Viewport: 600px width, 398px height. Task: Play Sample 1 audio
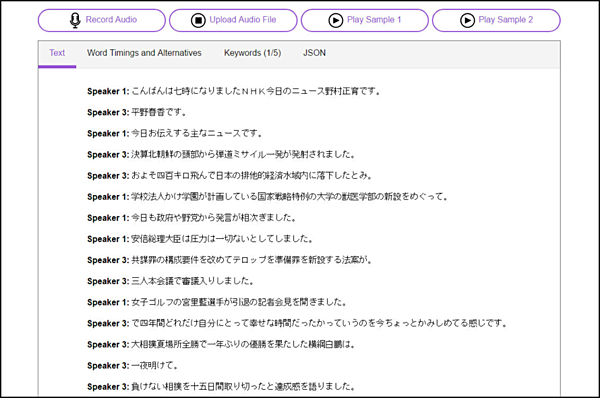pos(365,20)
